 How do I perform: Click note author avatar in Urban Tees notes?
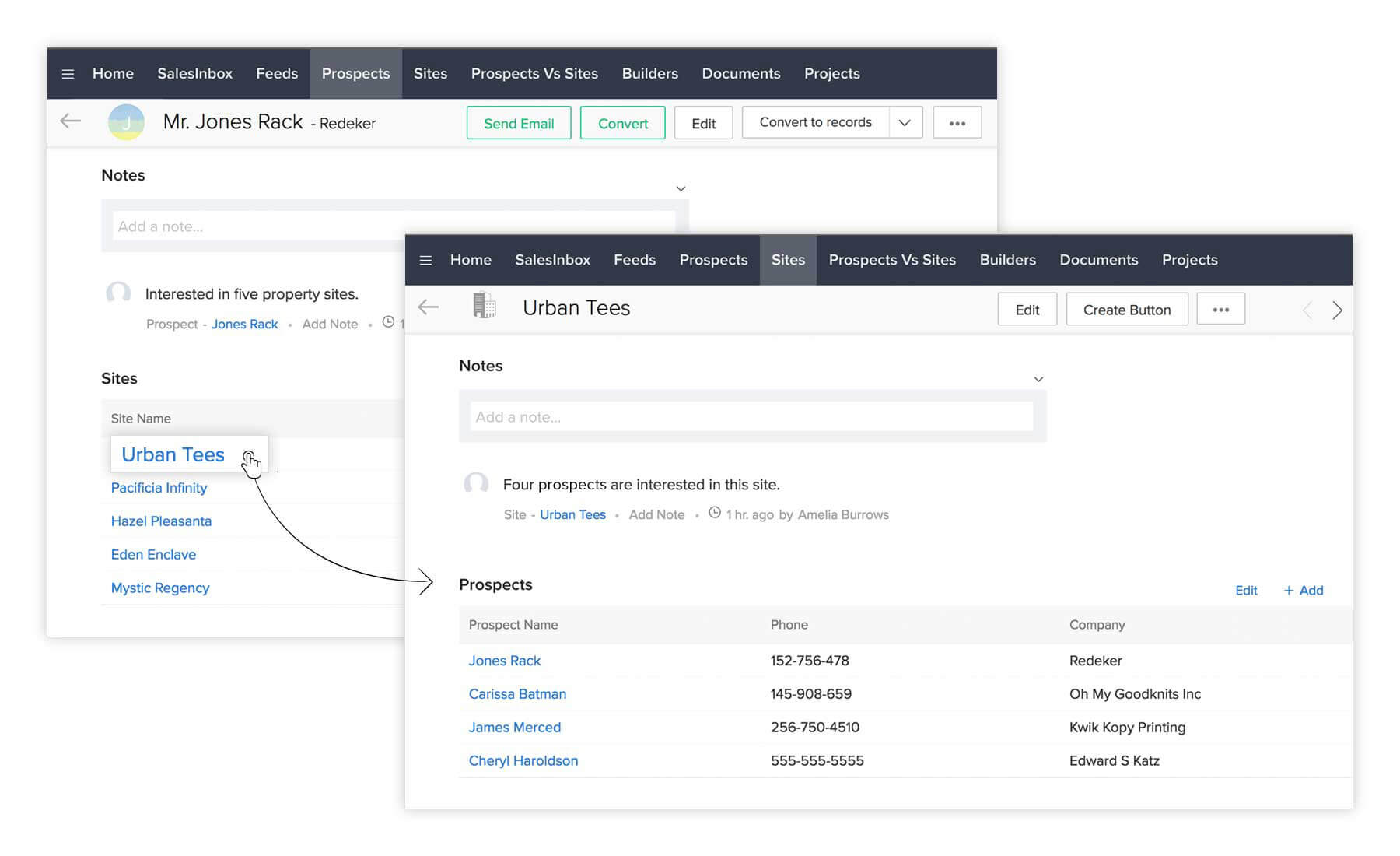pyautogui.click(x=476, y=484)
